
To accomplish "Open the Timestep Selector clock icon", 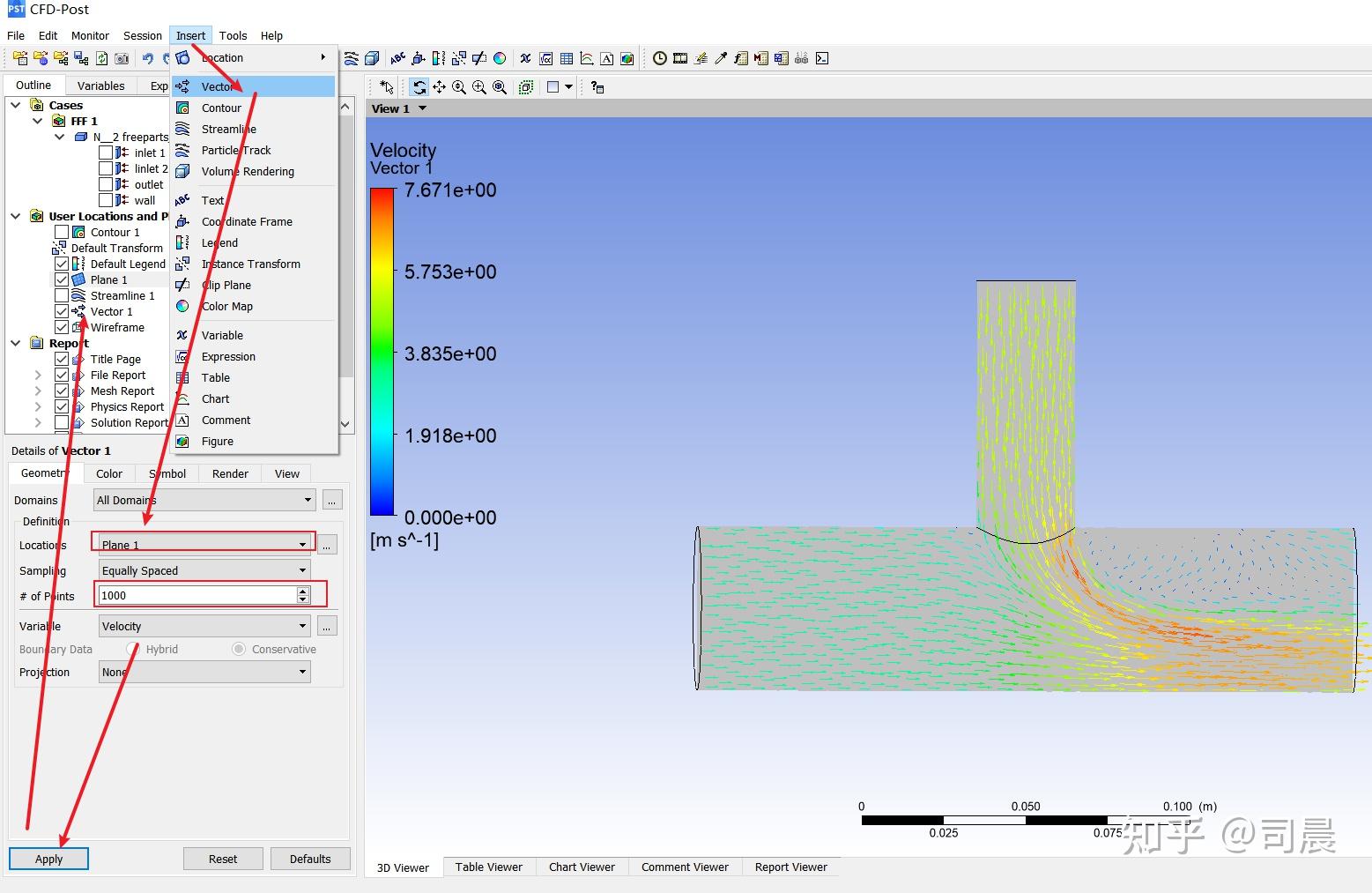I will click(x=660, y=59).
